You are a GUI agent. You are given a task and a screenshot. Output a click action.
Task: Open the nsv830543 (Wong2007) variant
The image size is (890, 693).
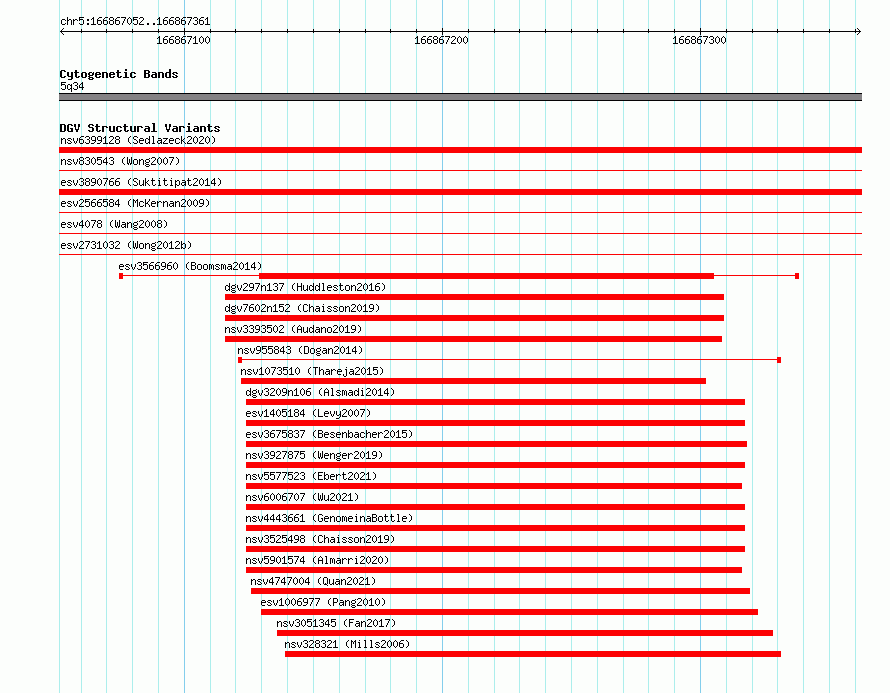point(120,161)
